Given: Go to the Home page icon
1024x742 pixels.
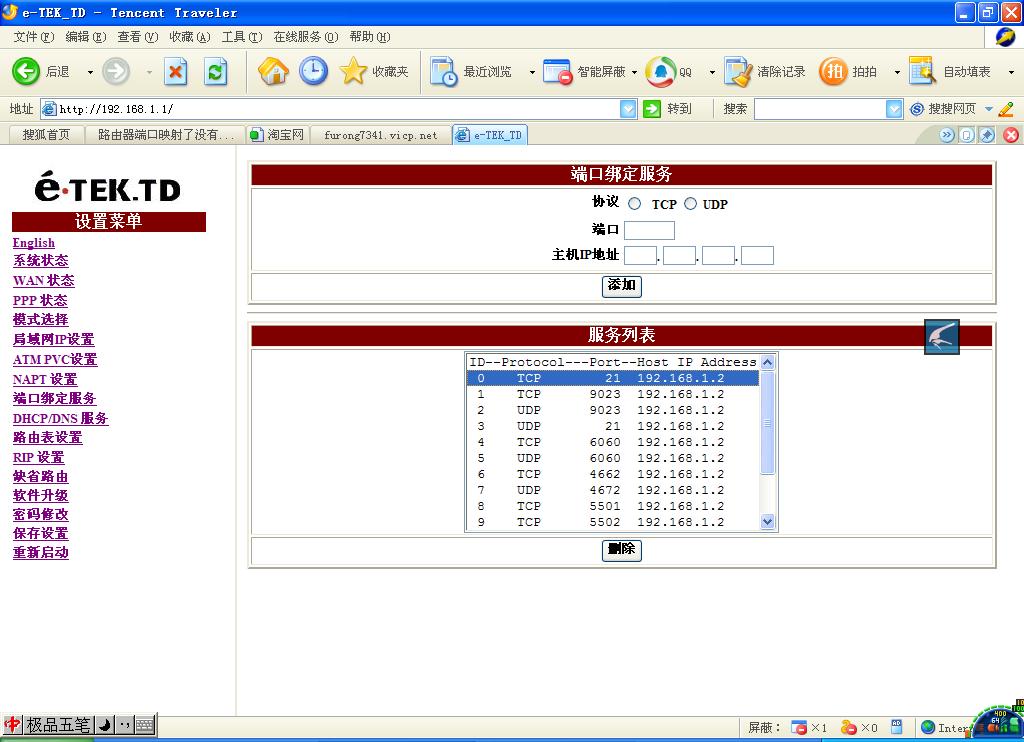Looking at the screenshot, I should point(273,71).
